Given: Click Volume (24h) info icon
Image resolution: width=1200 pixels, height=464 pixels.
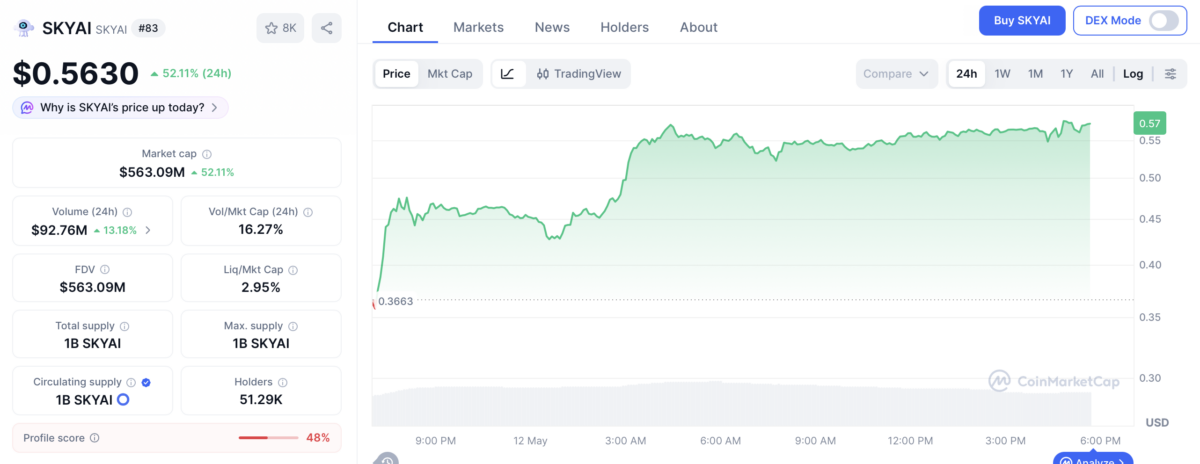Looking at the screenshot, I should [127, 212].
